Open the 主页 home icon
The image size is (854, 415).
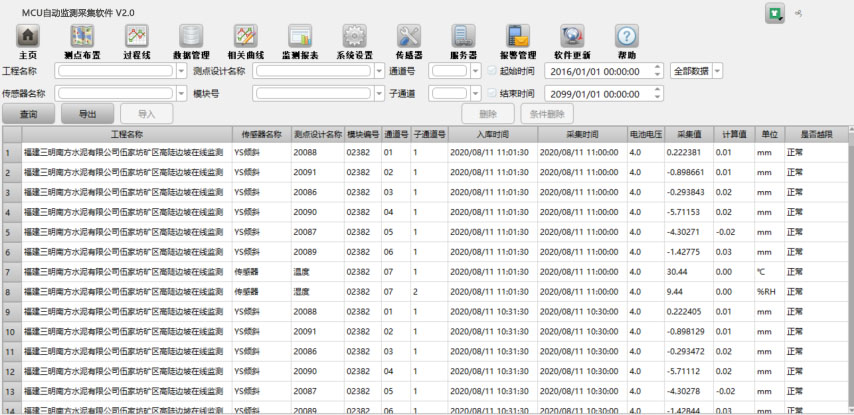28,36
